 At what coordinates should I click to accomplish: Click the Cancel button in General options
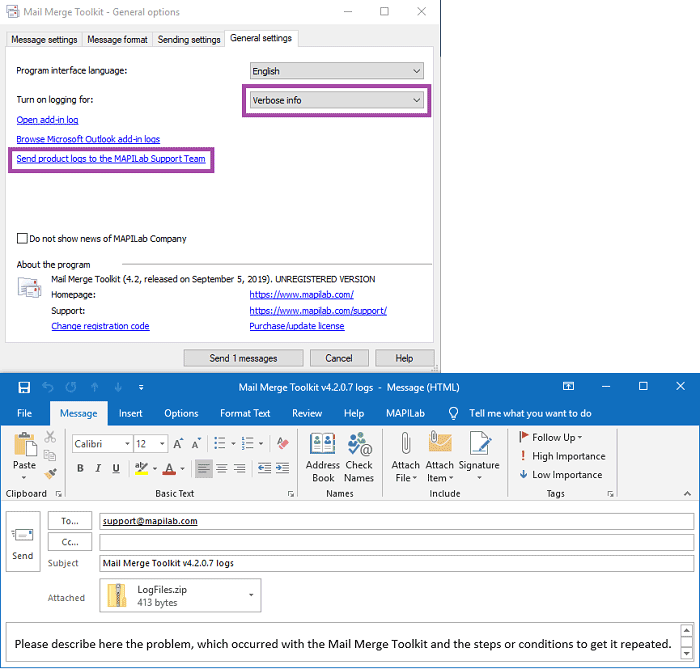click(339, 358)
